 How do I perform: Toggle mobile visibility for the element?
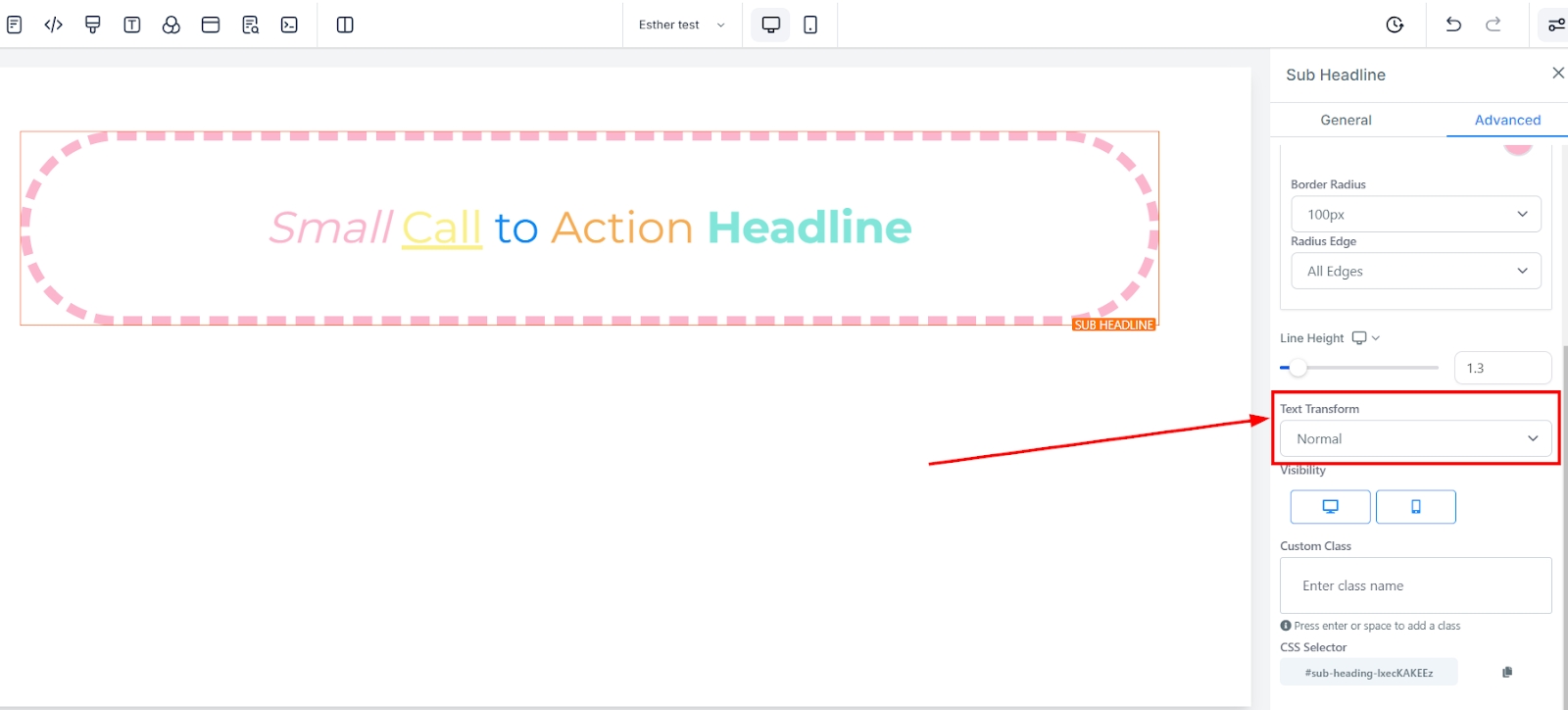click(1415, 507)
